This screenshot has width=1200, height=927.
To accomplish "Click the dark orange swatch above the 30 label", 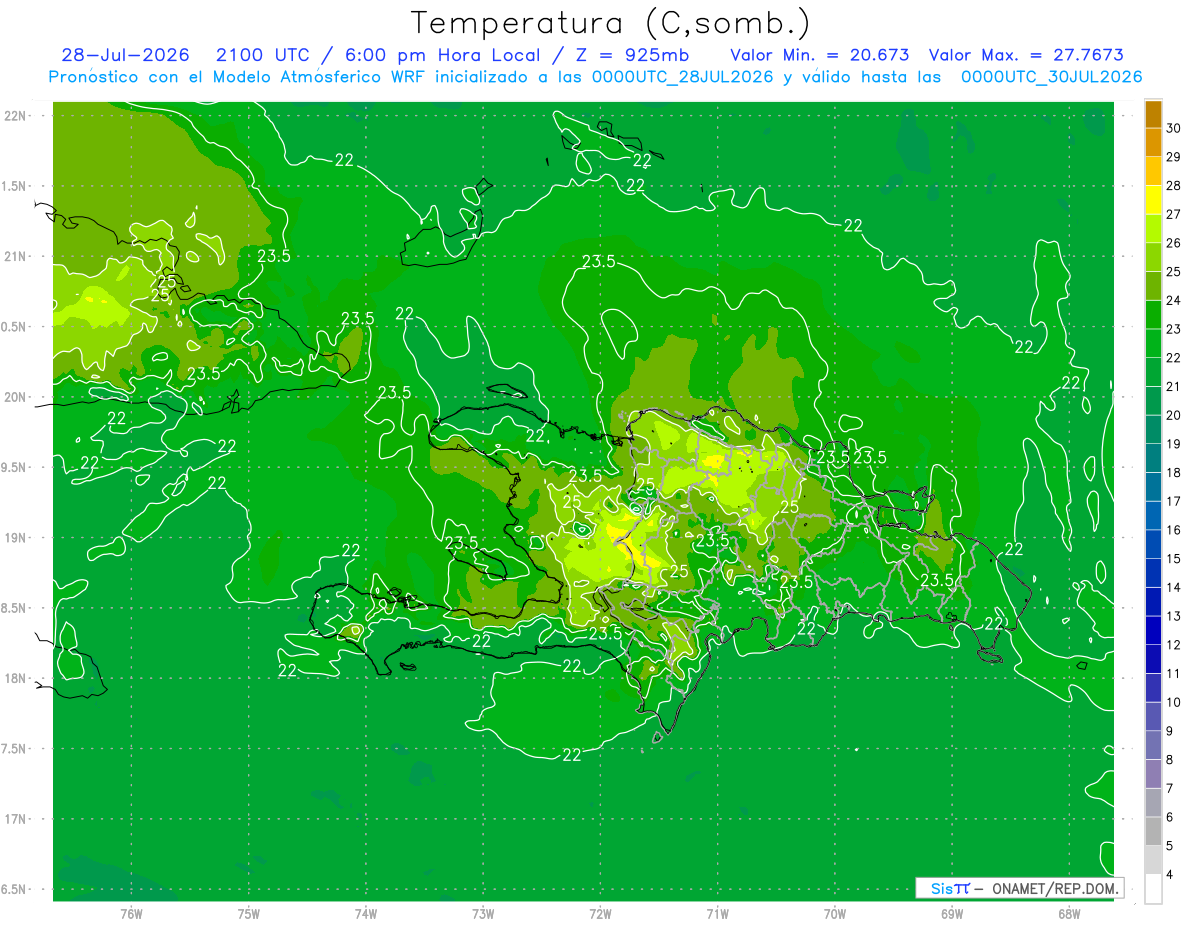I will click(x=1153, y=115).
